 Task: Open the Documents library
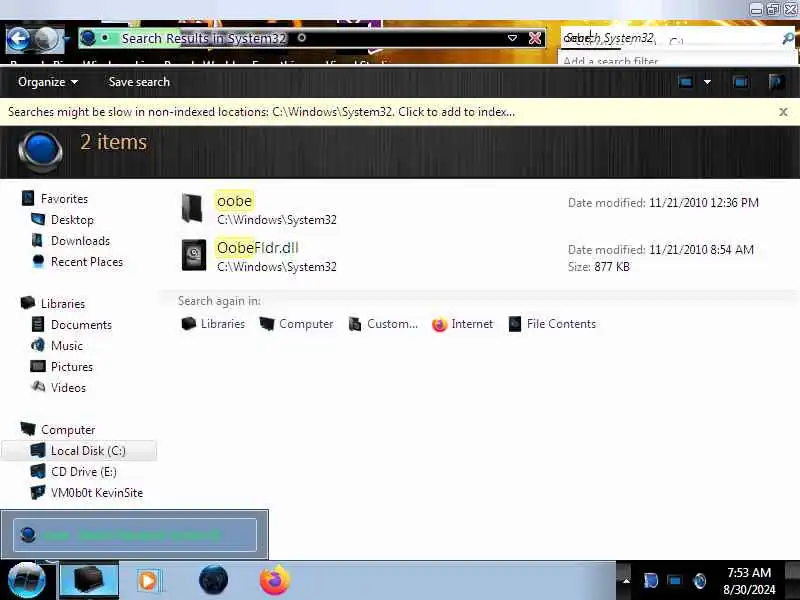[x=71, y=324]
